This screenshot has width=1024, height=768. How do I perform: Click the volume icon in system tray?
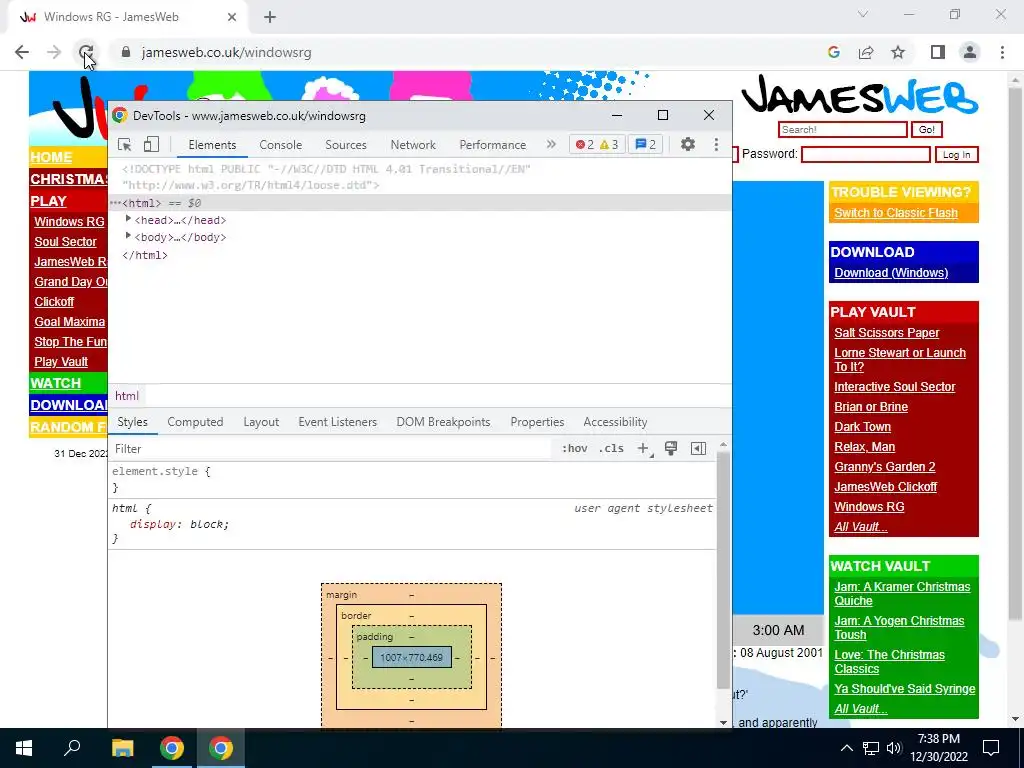(894, 748)
